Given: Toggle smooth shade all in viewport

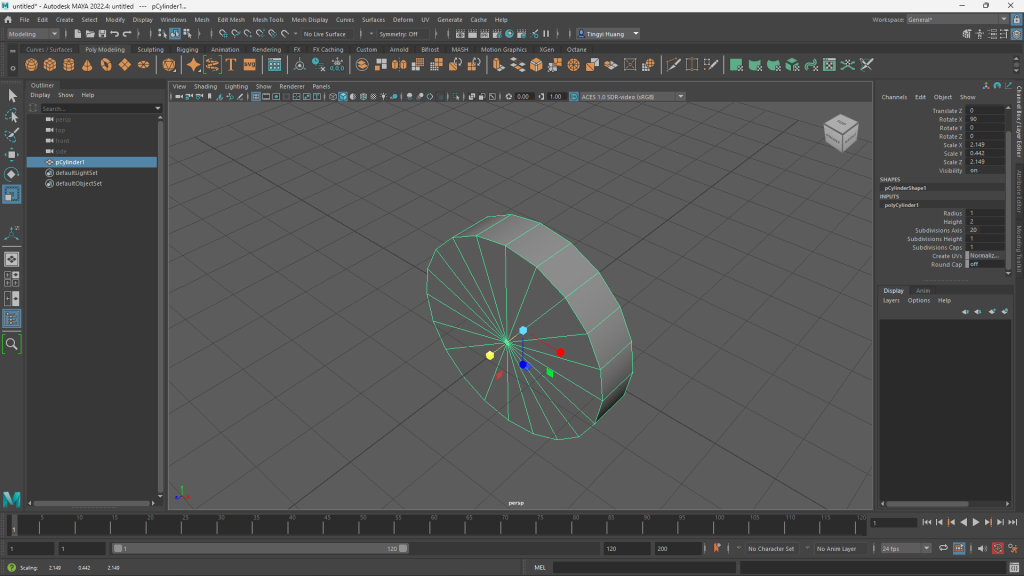Looking at the screenshot, I should pyautogui.click(x=343, y=97).
